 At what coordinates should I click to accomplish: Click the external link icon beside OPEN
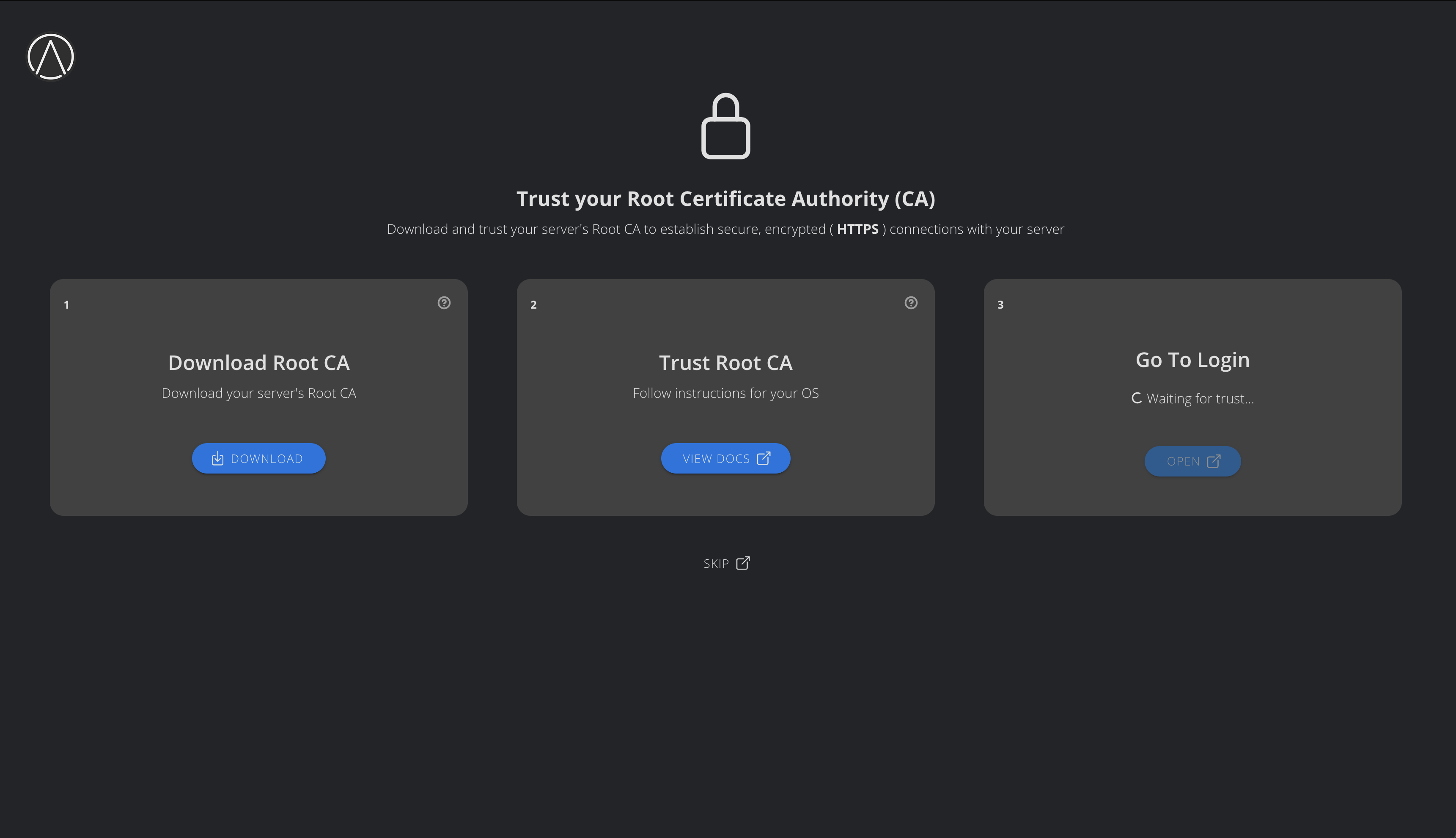(1214, 461)
